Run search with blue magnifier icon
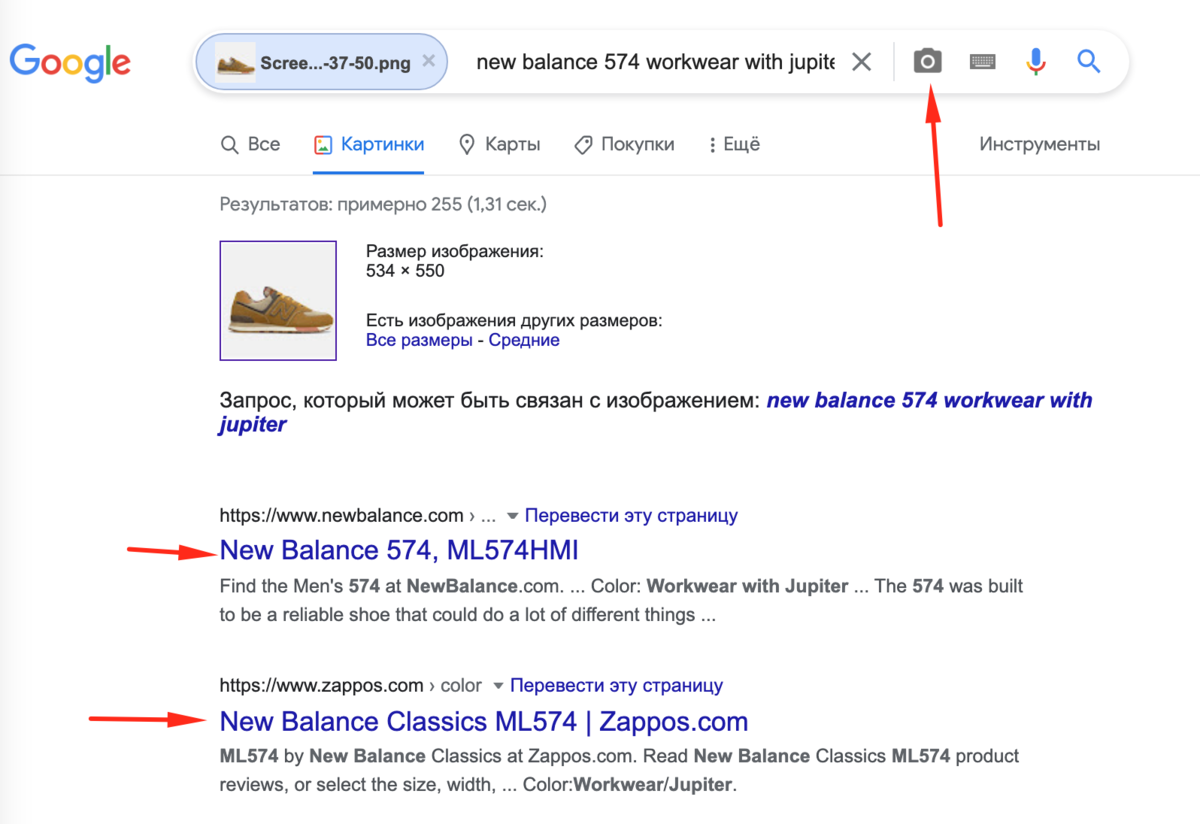 1089,62
